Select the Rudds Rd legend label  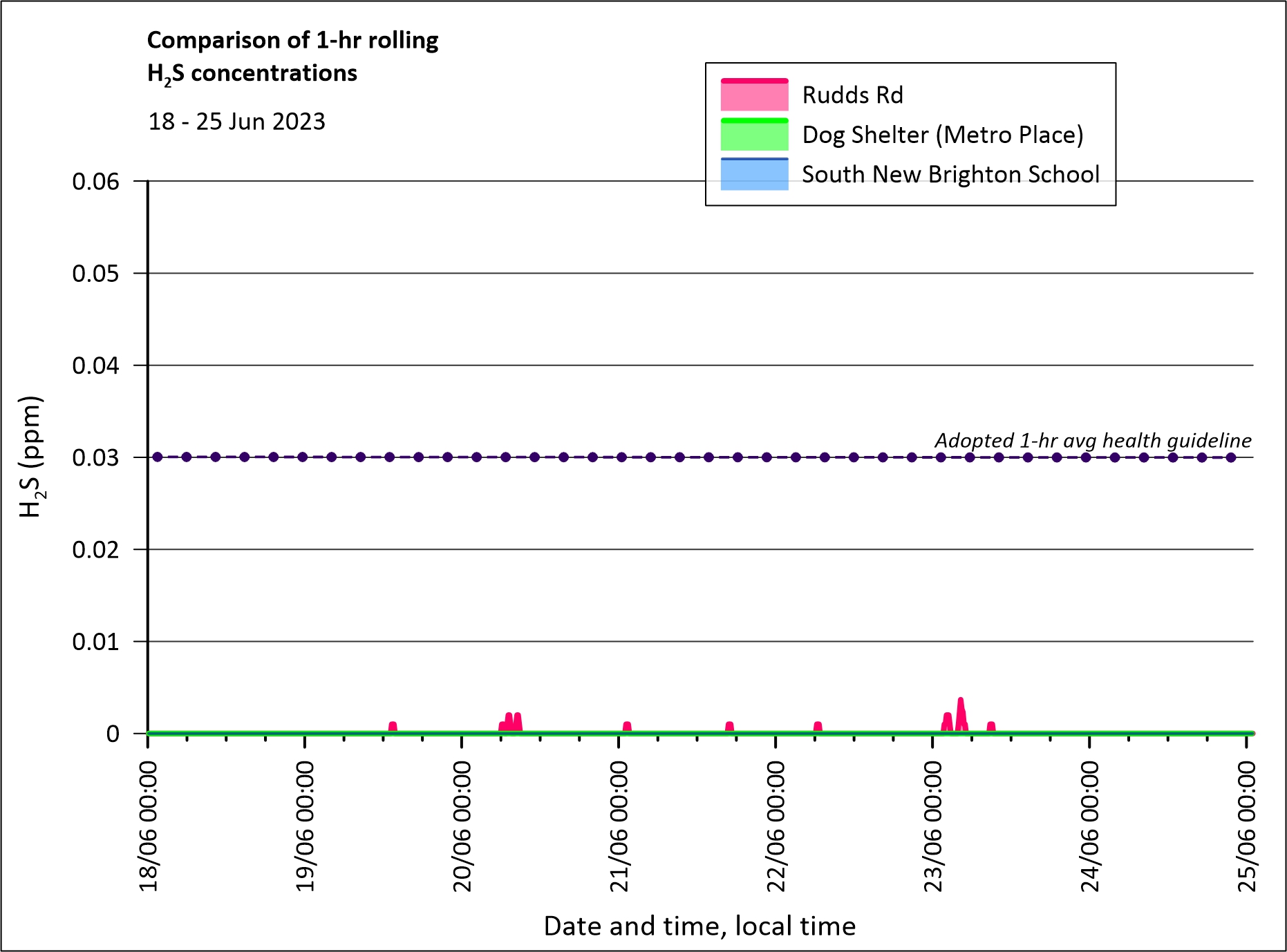point(852,95)
